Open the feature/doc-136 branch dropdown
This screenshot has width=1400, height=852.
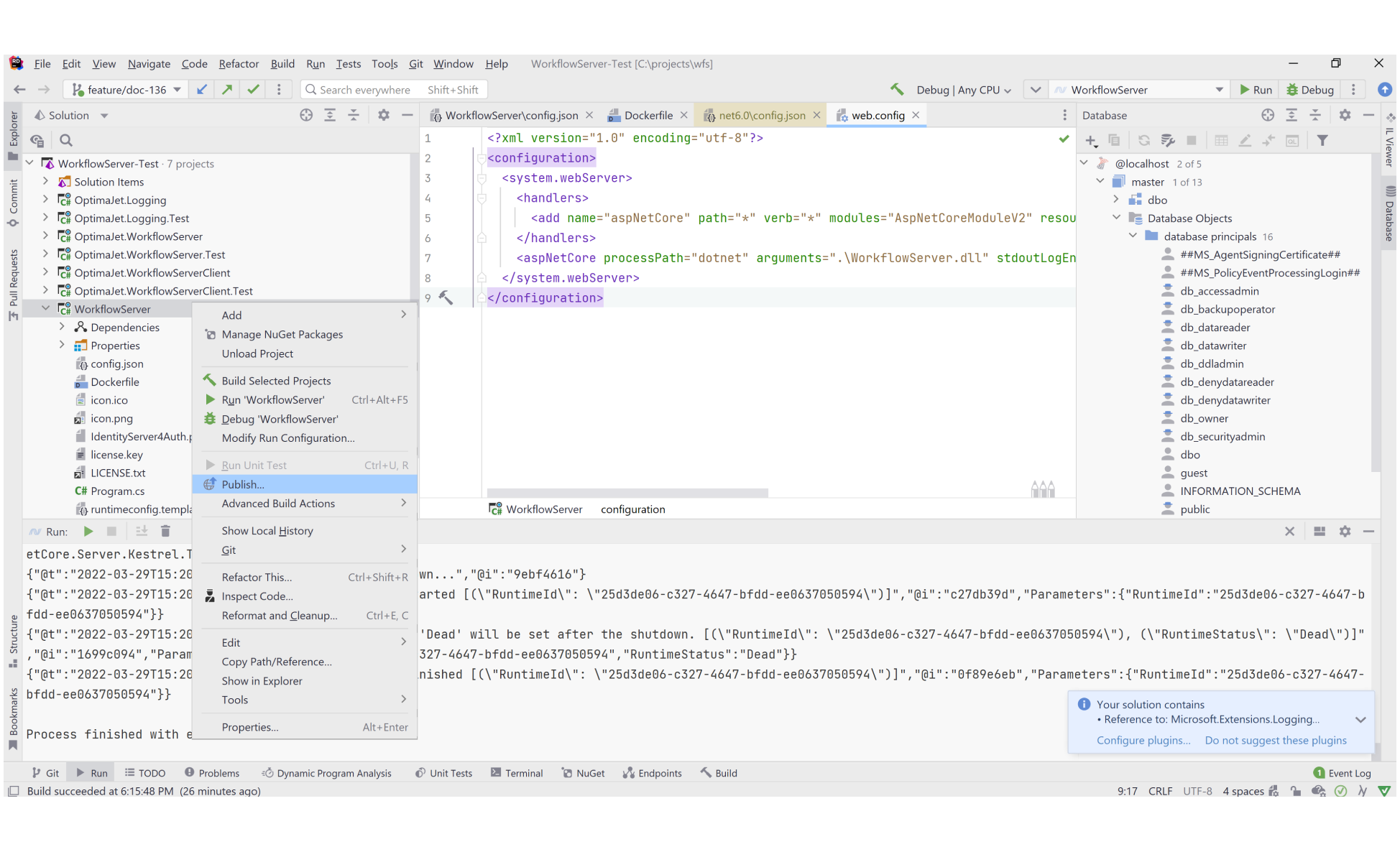[x=127, y=89]
